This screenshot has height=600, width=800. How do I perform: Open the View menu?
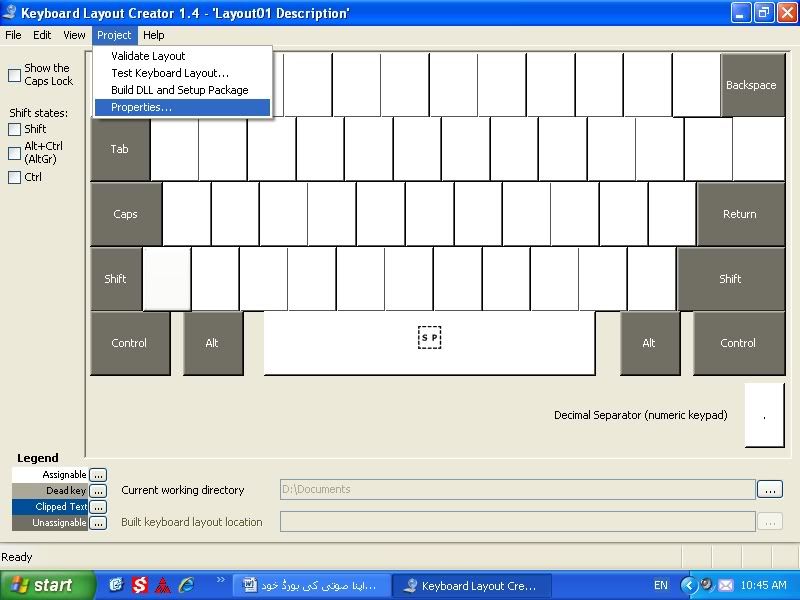pyautogui.click(x=74, y=35)
